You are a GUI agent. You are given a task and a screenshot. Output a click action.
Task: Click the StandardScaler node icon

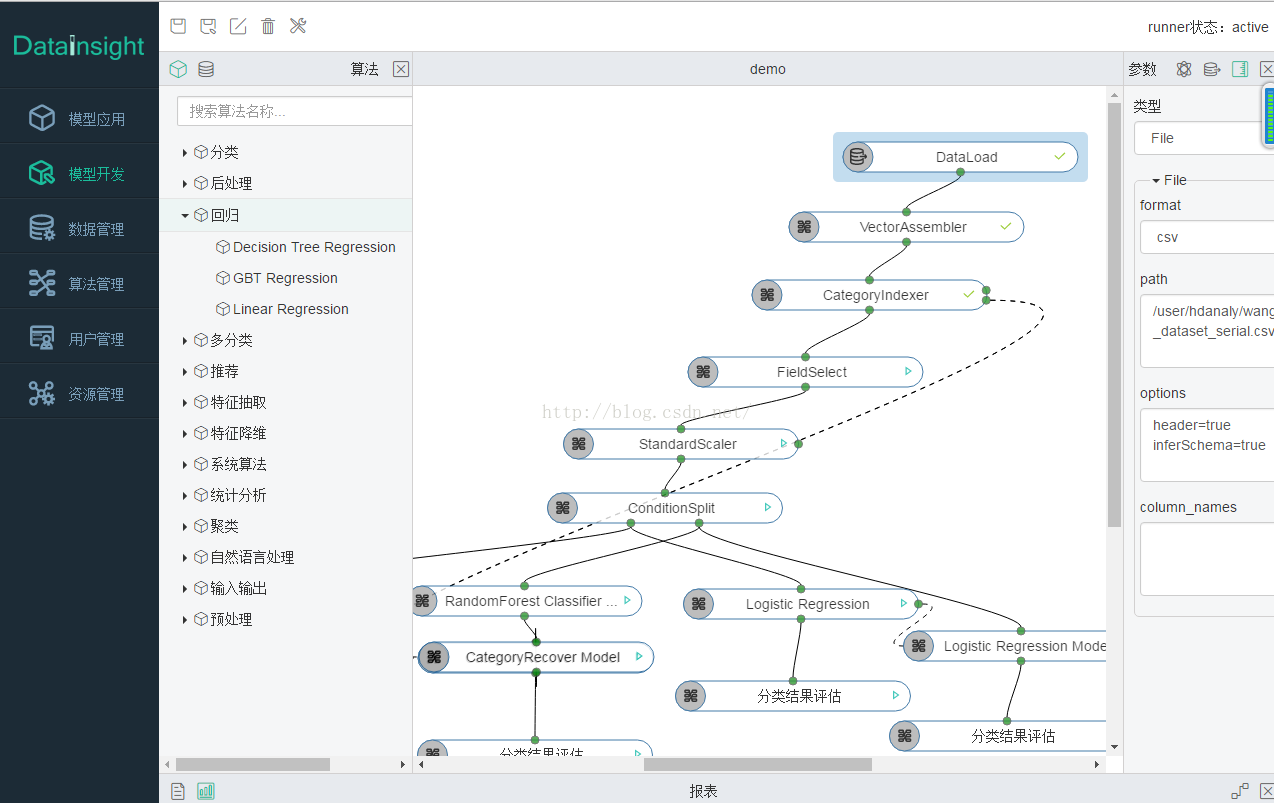pyautogui.click(x=578, y=444)
